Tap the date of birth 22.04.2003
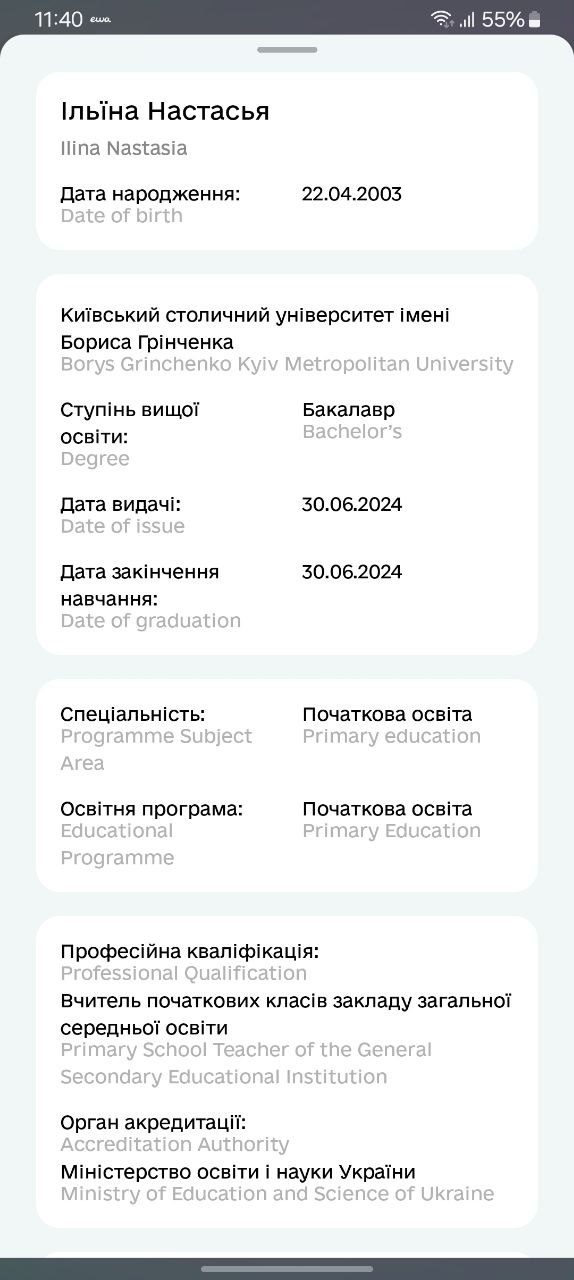Viewport: 574px width, 1280px height. coord(352,194)
